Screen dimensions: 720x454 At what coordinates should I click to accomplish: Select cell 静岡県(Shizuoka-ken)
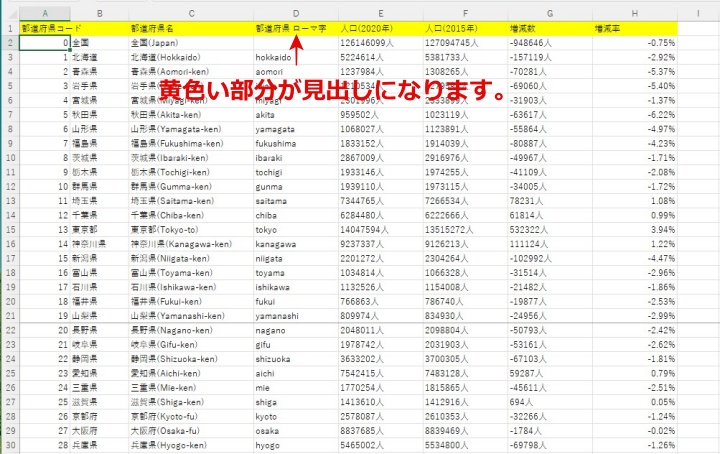pos(191,359)
